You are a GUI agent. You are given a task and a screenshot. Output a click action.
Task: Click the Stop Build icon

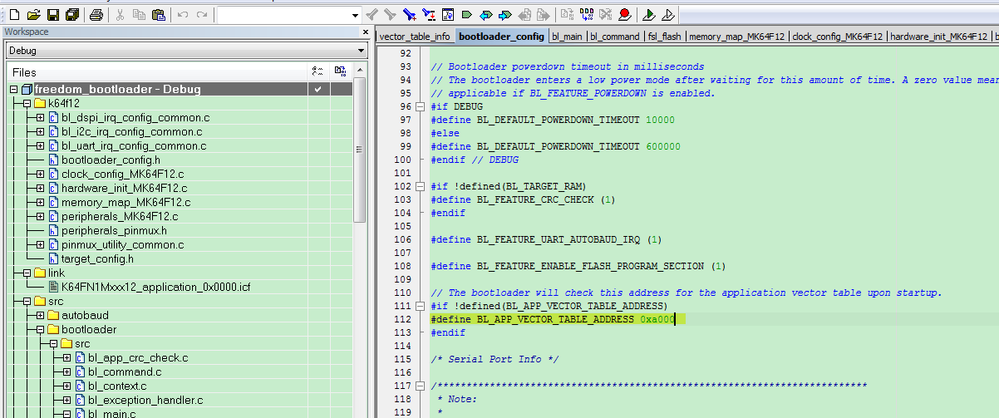click(x=605, y=14)
